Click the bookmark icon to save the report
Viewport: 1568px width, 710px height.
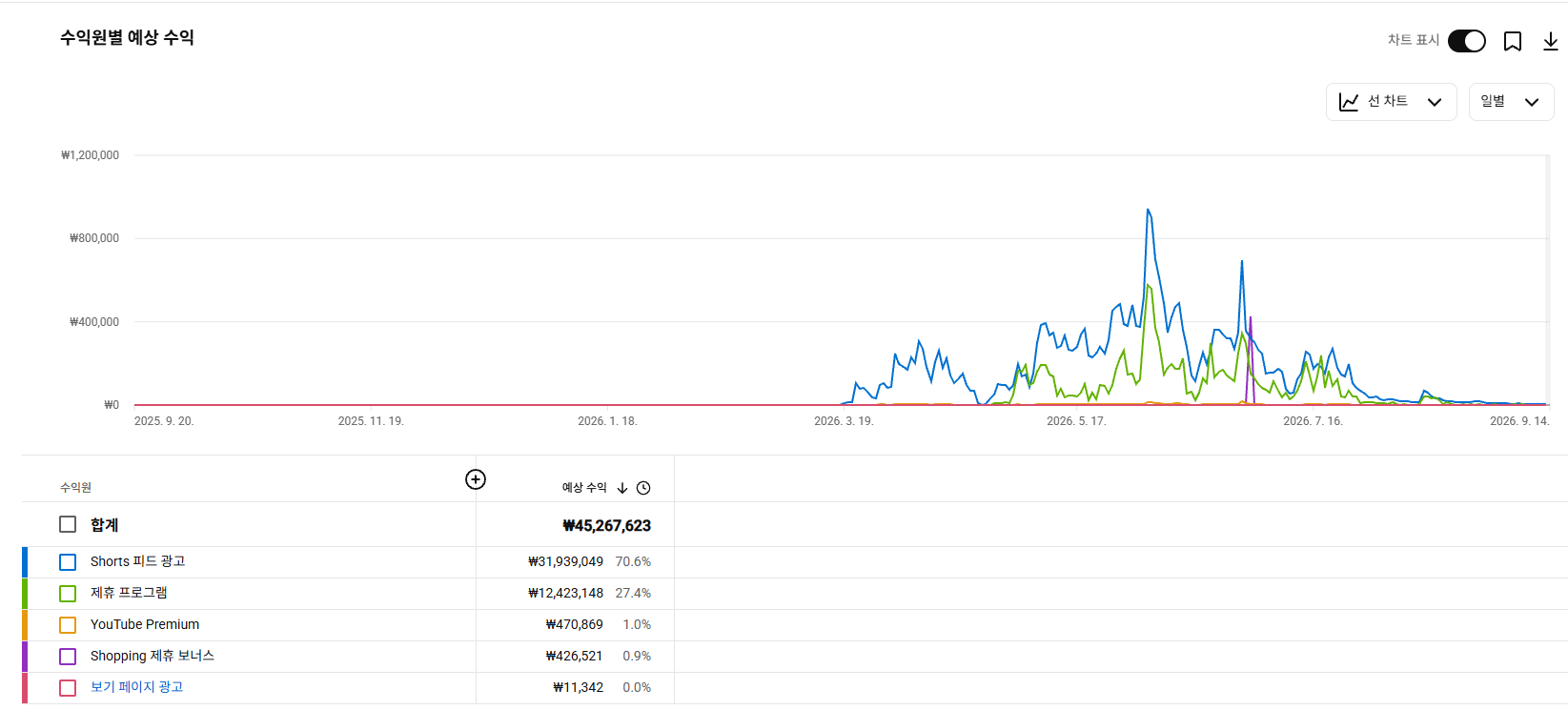coord(1513,41)
